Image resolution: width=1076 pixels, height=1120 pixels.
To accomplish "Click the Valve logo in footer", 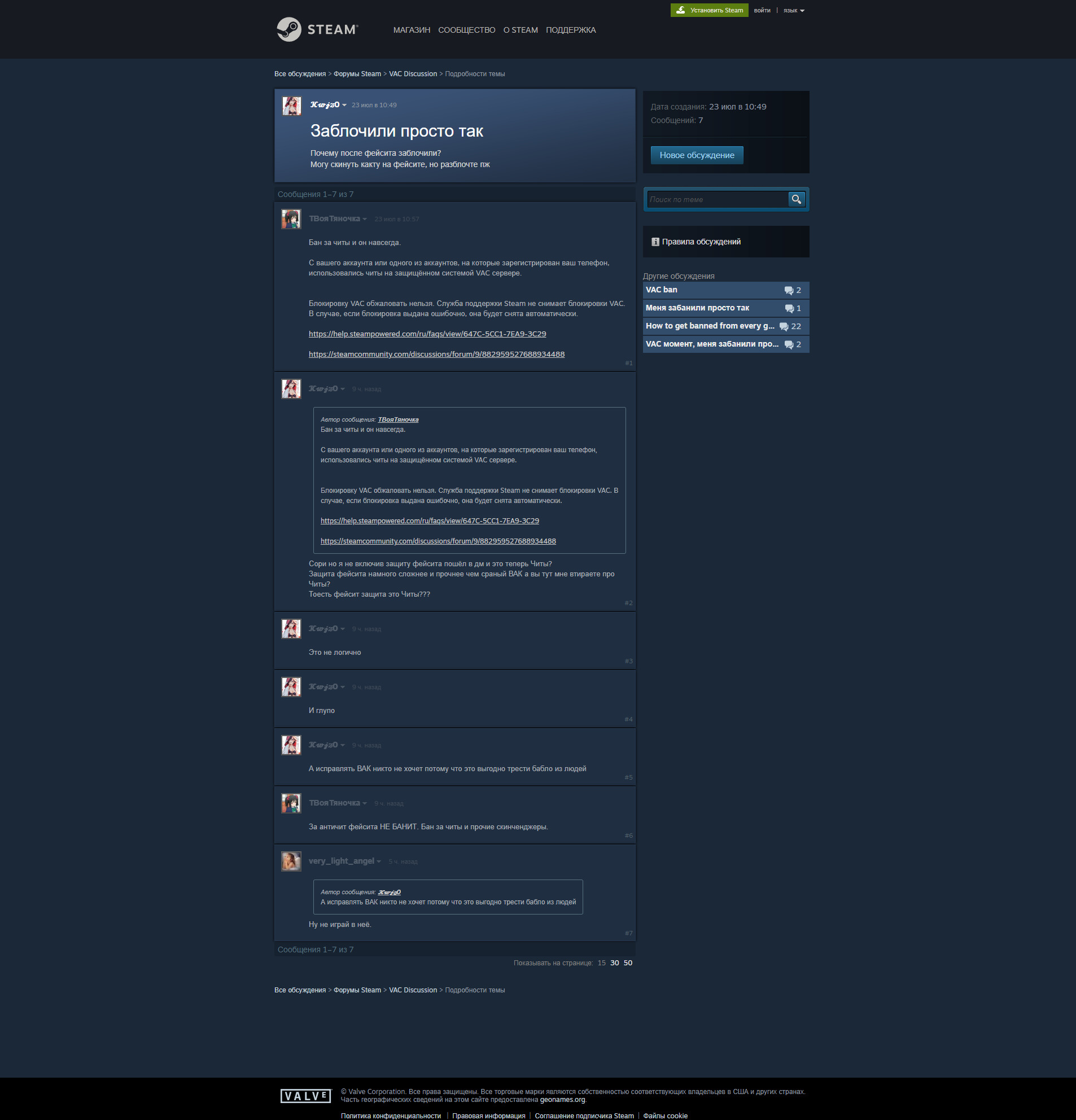I will (x=306, y=1095).
